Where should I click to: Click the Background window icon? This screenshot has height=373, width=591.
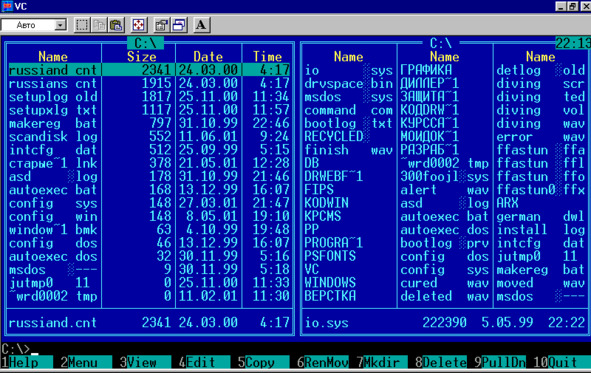pyautogui.click(x=179, y=25)
